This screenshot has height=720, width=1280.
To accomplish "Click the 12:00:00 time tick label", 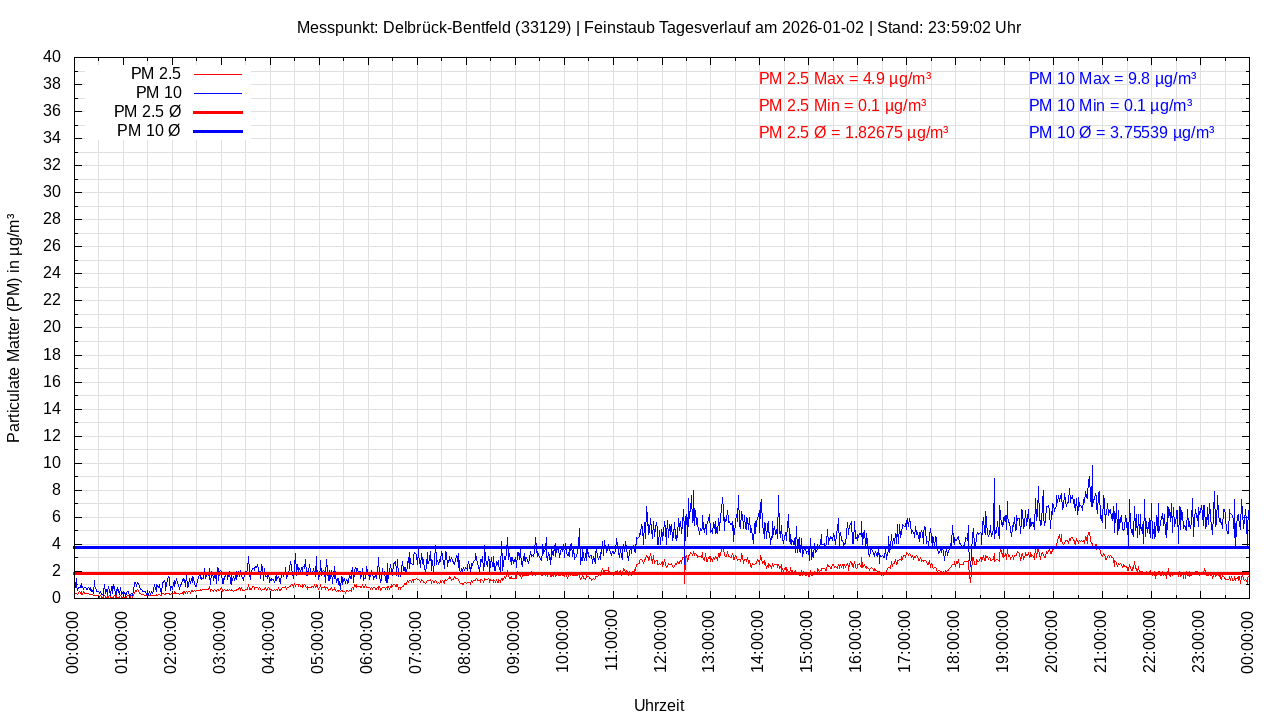I will tap(661, 641).
